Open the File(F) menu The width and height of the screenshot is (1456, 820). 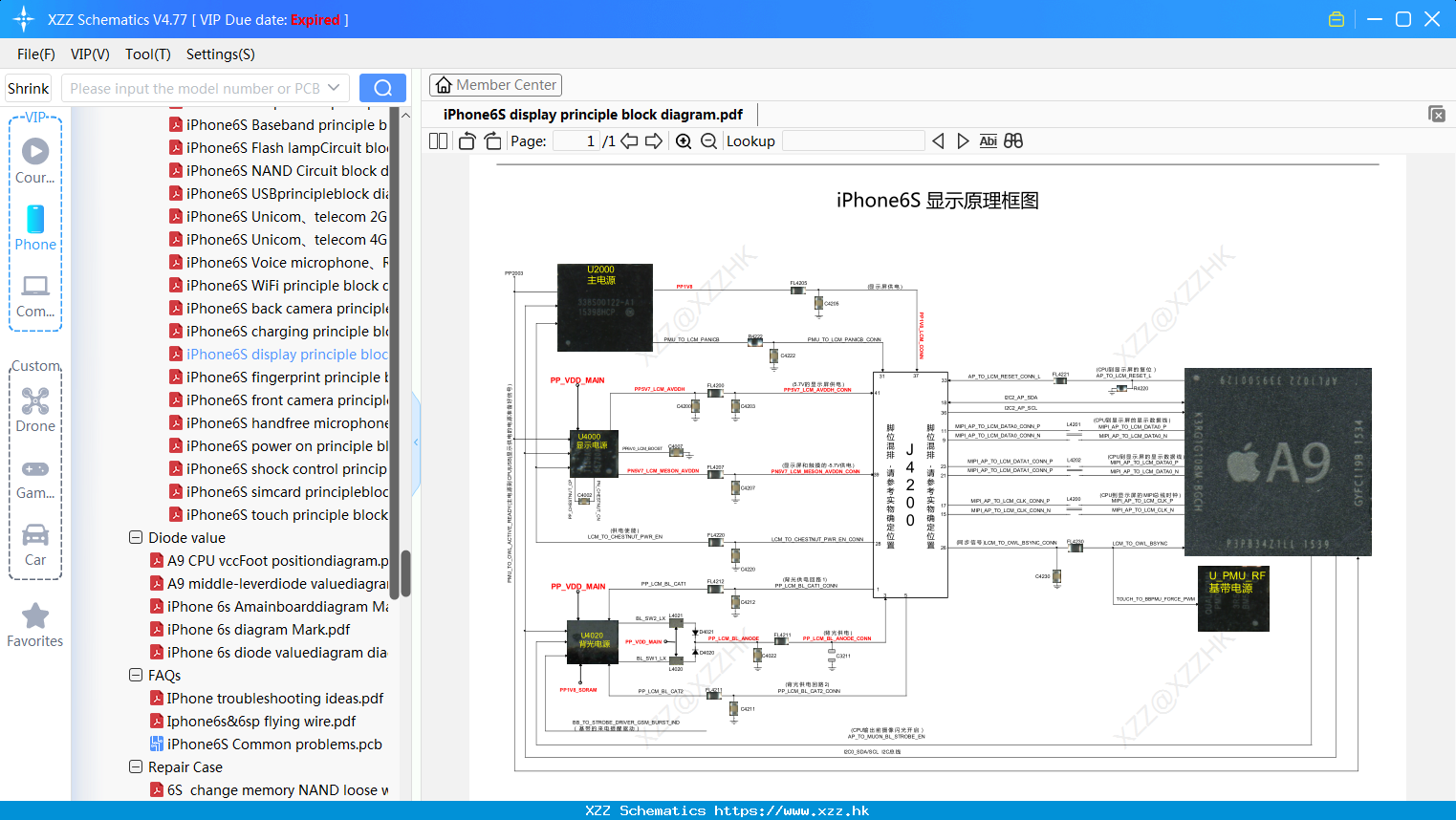point(36,54)
